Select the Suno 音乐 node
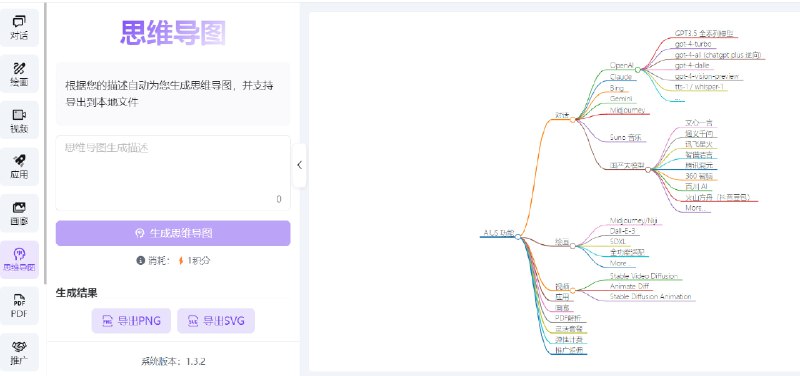This screenshot has width=800, height=376. click(x=626, y=137)
